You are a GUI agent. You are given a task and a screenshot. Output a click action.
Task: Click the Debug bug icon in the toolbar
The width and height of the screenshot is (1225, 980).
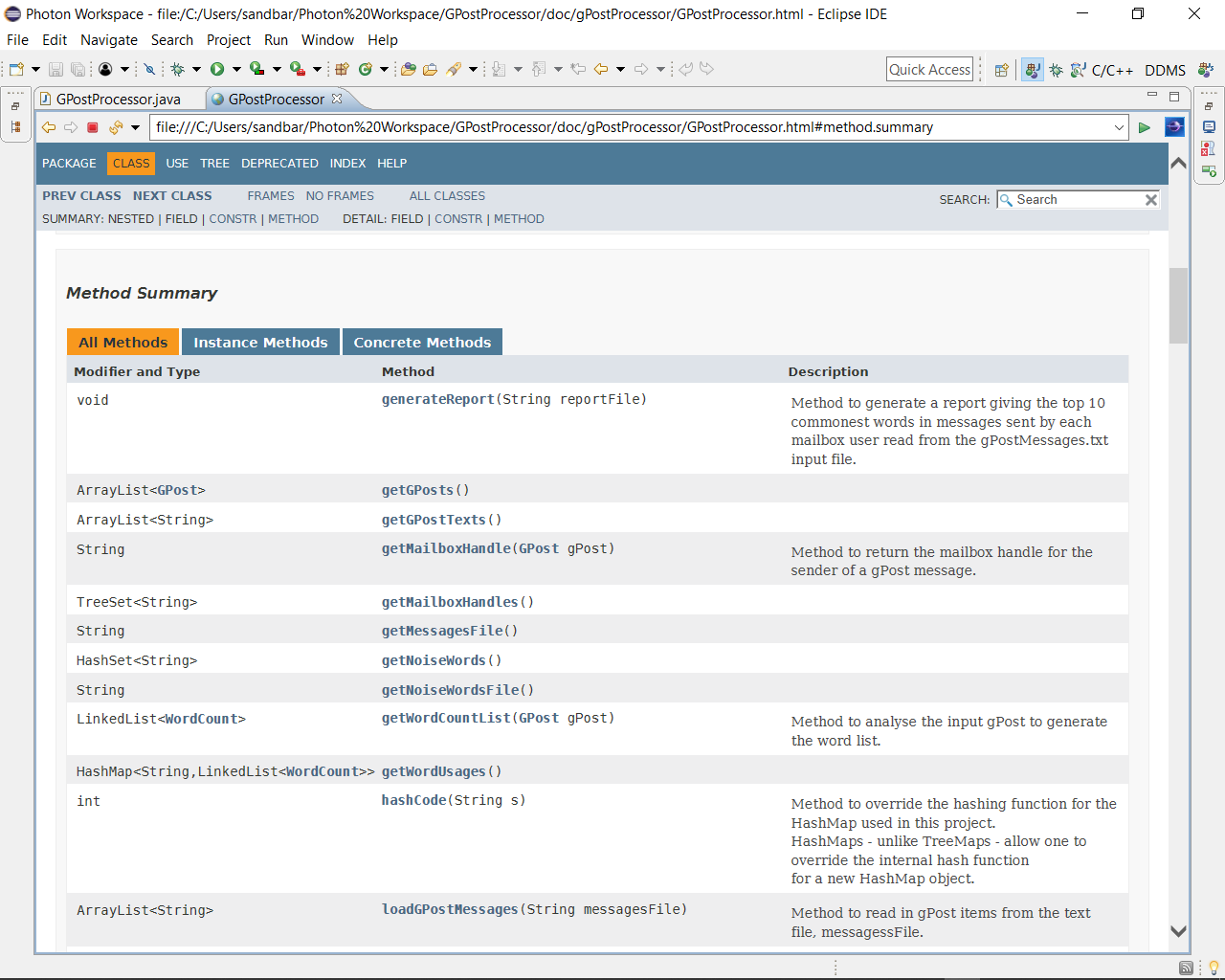tap(177, 69)
